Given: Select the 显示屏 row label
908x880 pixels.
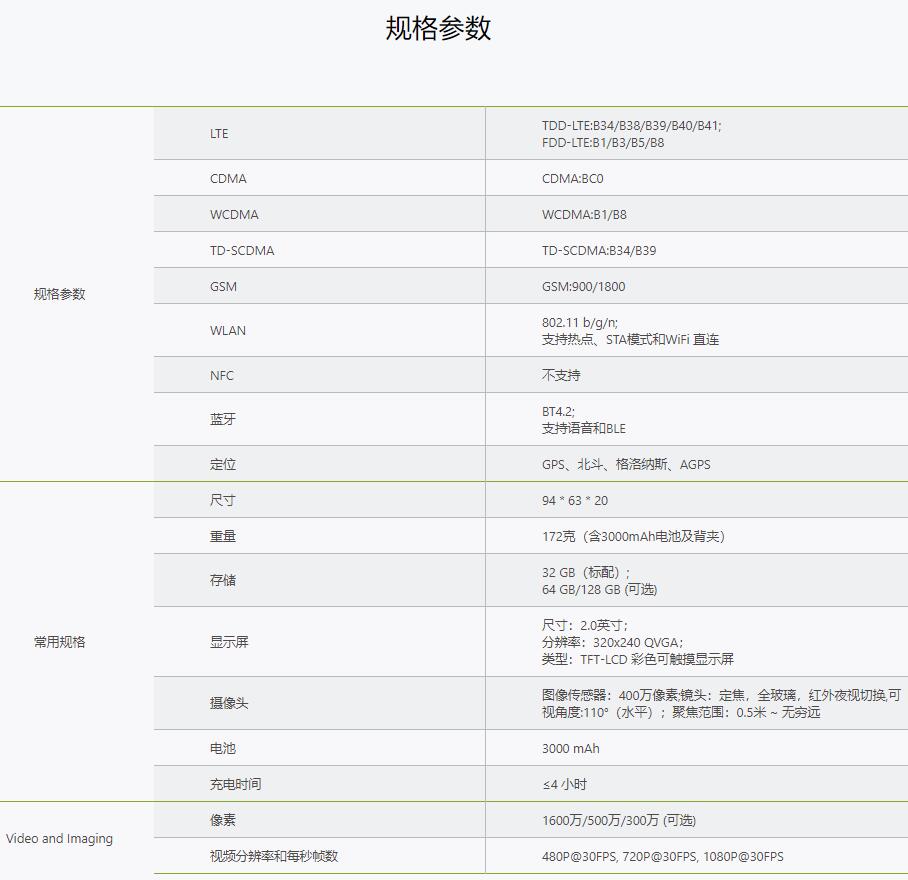Looking at the screenshot, I should tap(229, 643).
